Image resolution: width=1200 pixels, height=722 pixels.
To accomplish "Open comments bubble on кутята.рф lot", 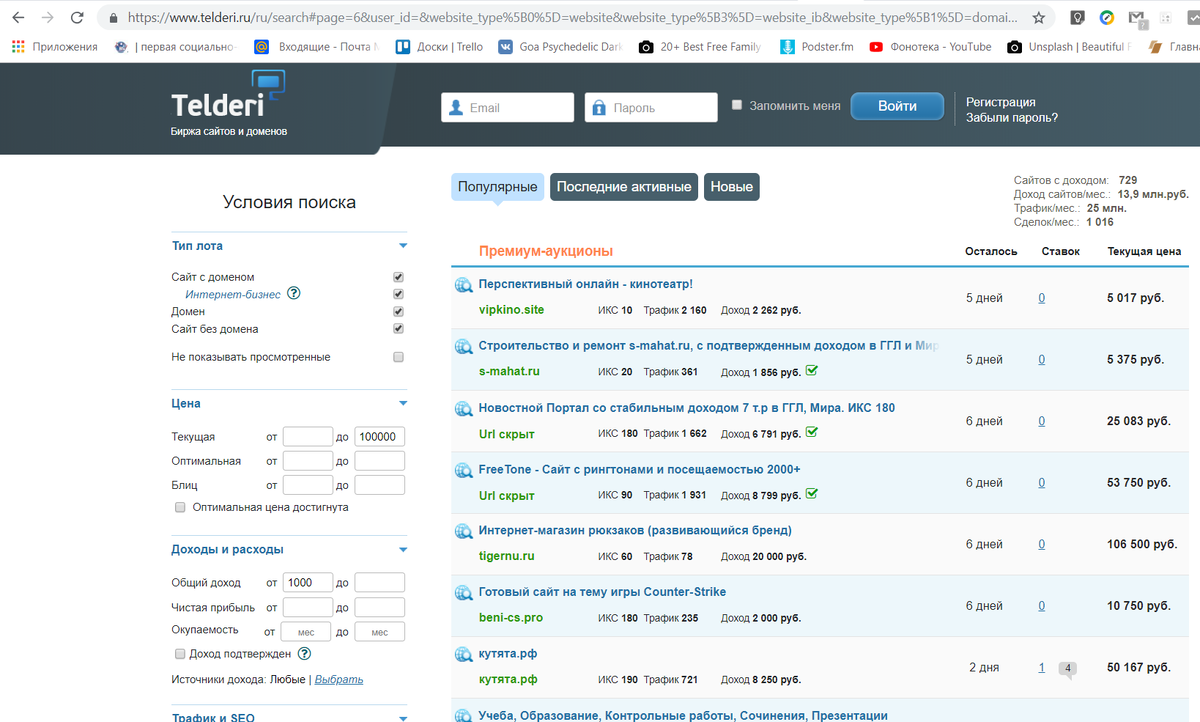I will pyautogui.click(x=1069, y=668).
